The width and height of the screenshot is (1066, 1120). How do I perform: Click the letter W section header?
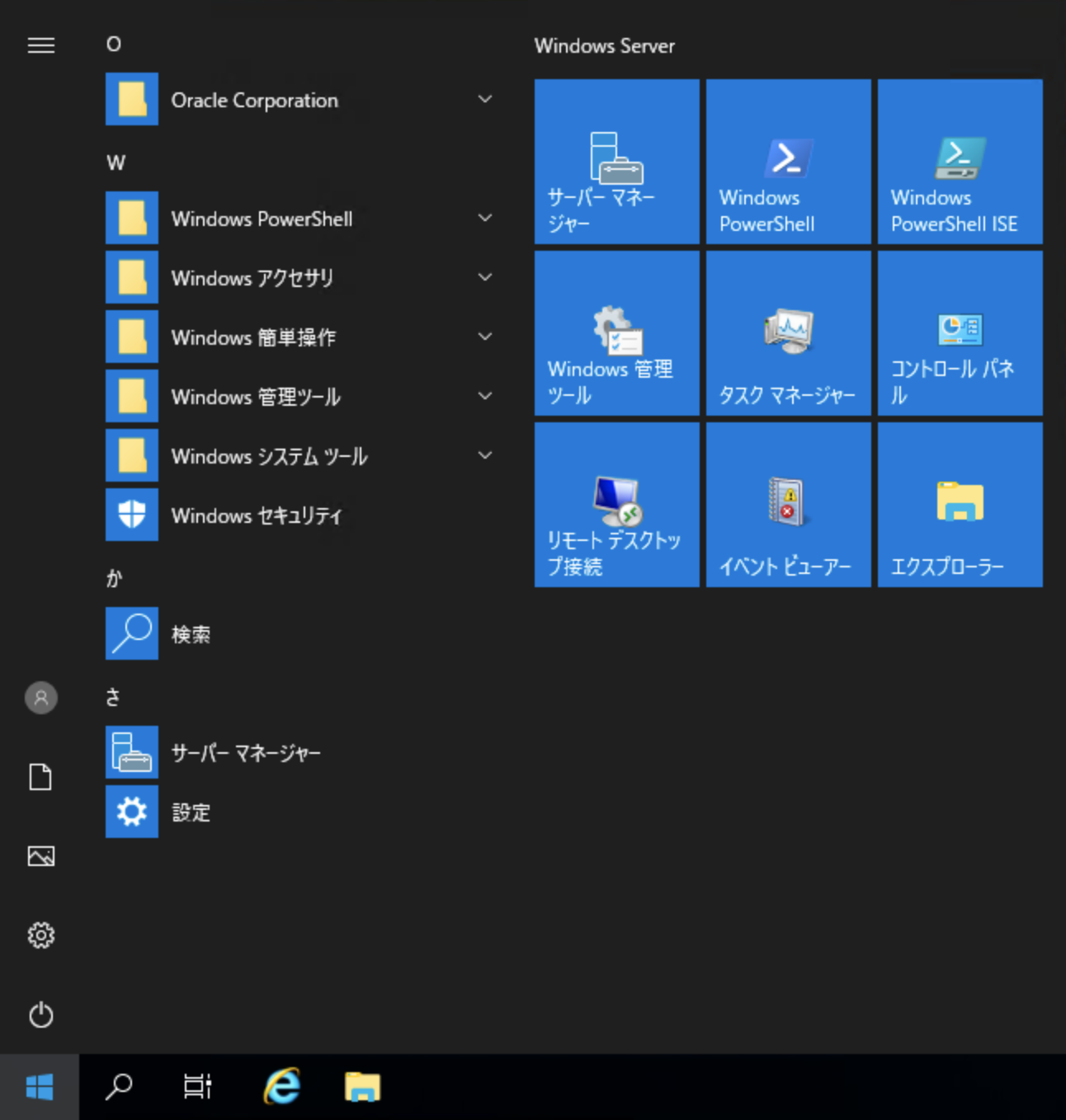pos(116,162)
